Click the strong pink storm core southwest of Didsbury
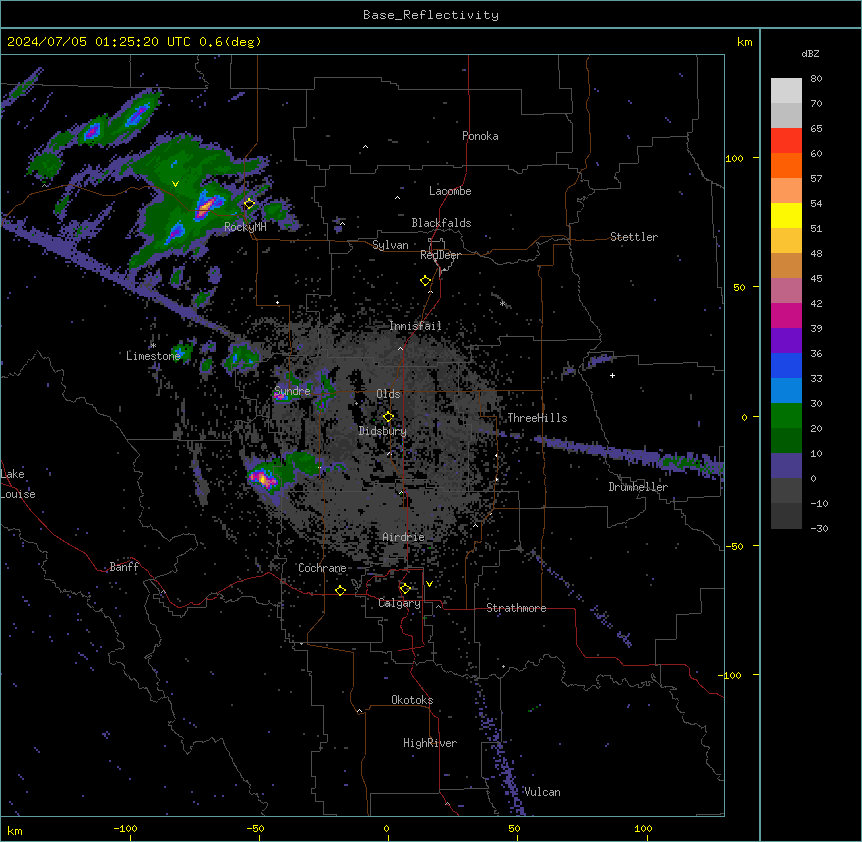The image size is (862, 842). (263, 479)
